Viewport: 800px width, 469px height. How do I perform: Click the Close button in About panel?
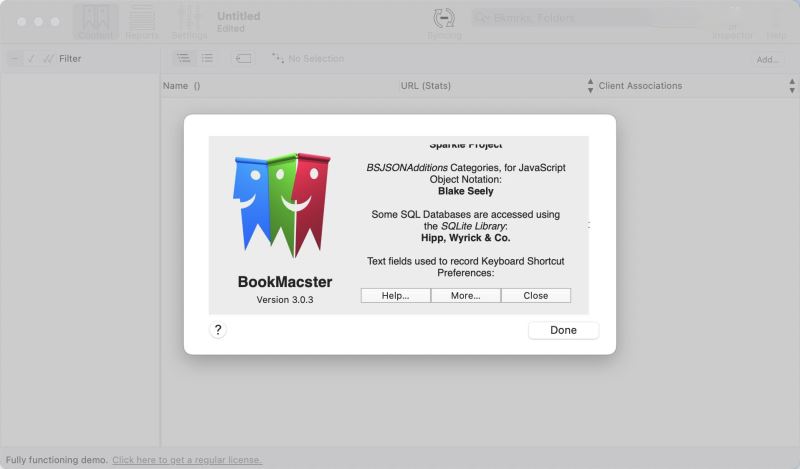pos(536,295)
